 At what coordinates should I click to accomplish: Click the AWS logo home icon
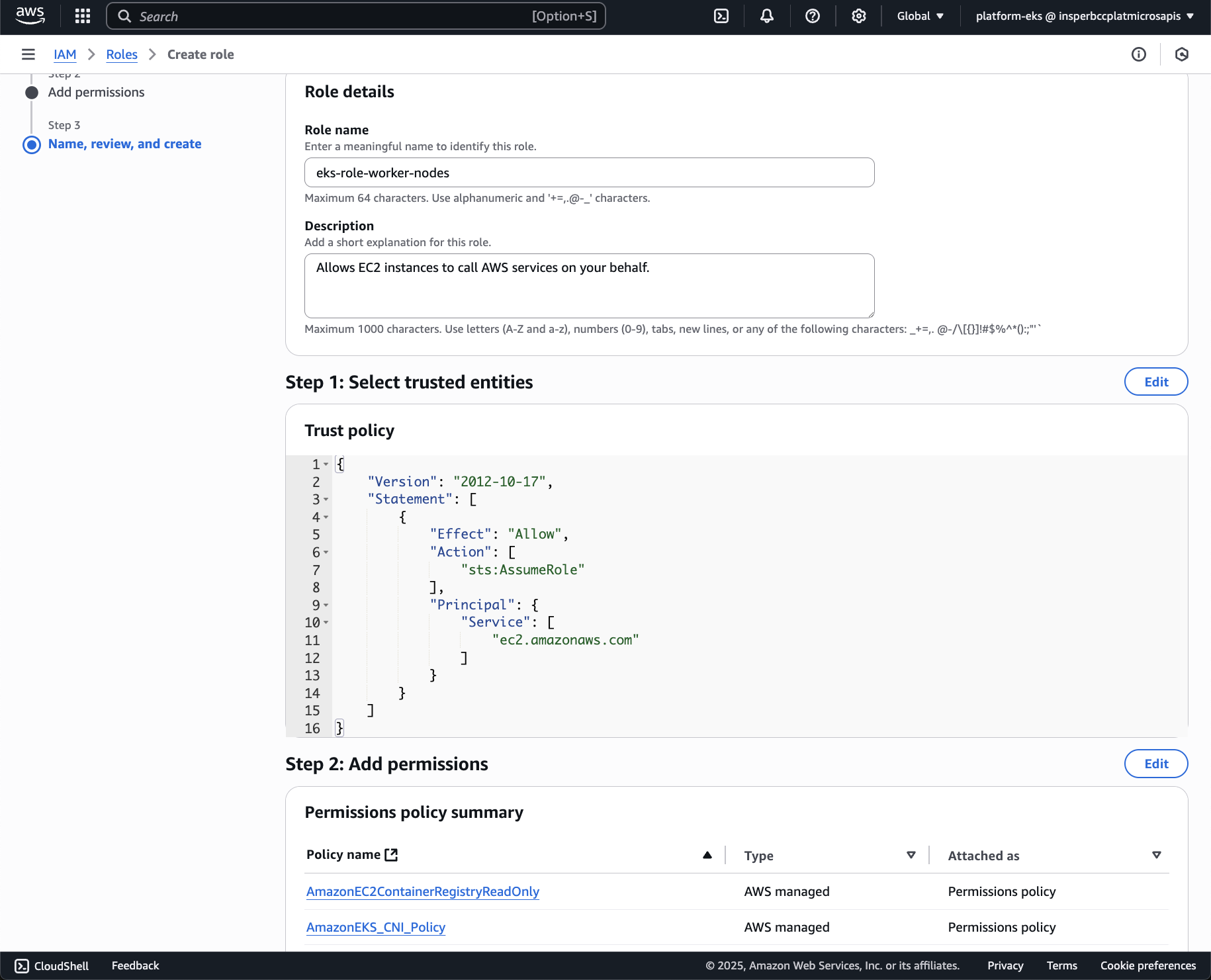click(x=30, y=16)
